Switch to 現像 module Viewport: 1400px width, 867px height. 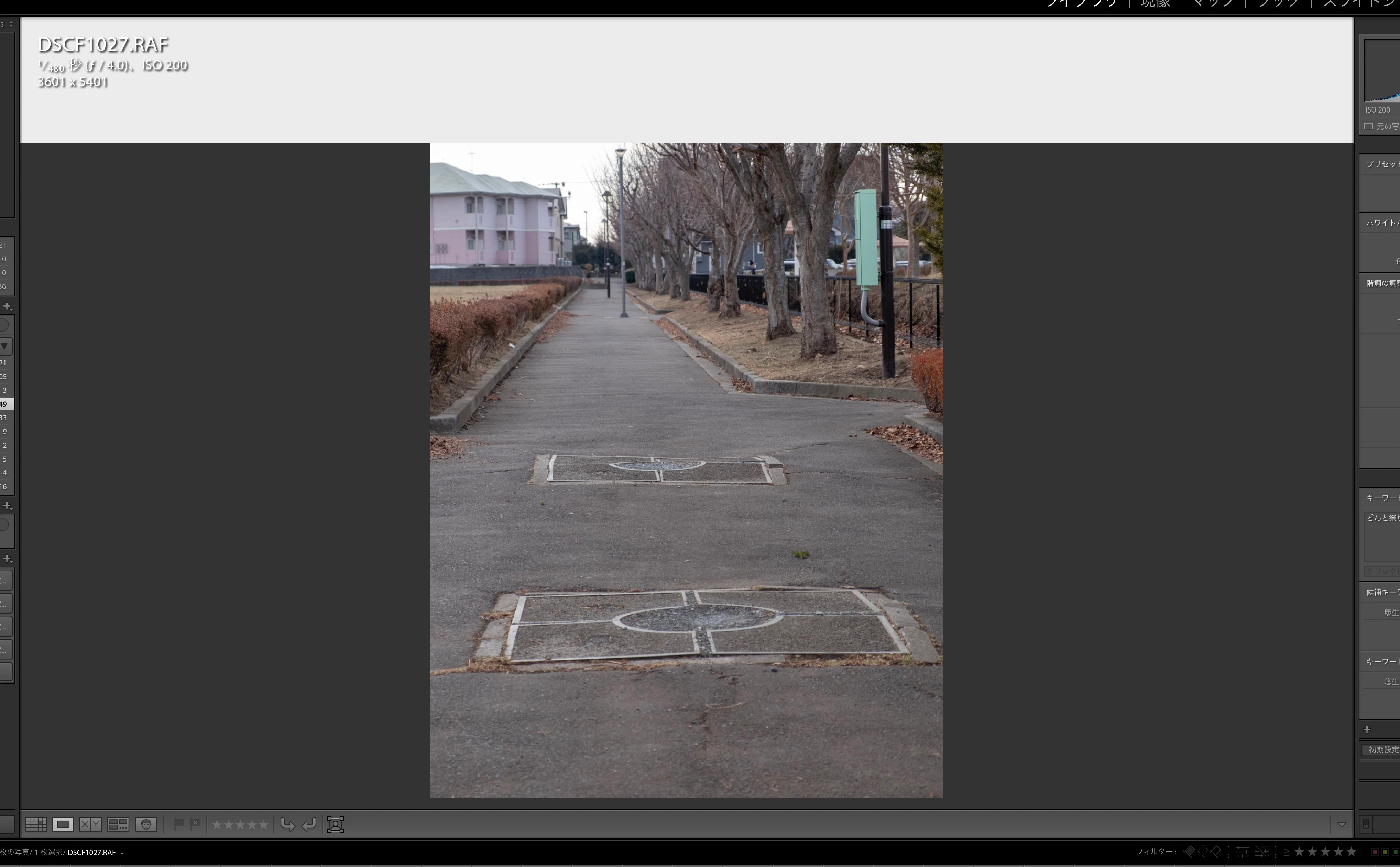click(x=1155, y=3)
